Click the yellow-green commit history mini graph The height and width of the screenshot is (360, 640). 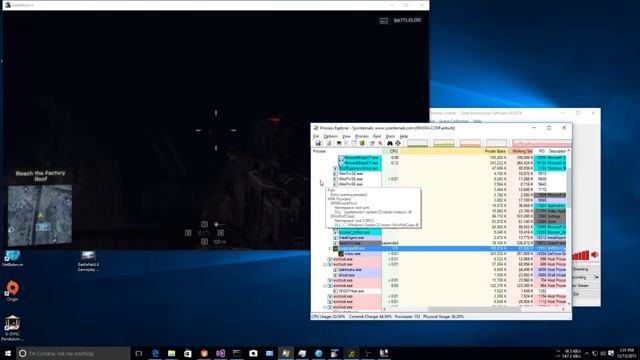click(x=444, y=143)
